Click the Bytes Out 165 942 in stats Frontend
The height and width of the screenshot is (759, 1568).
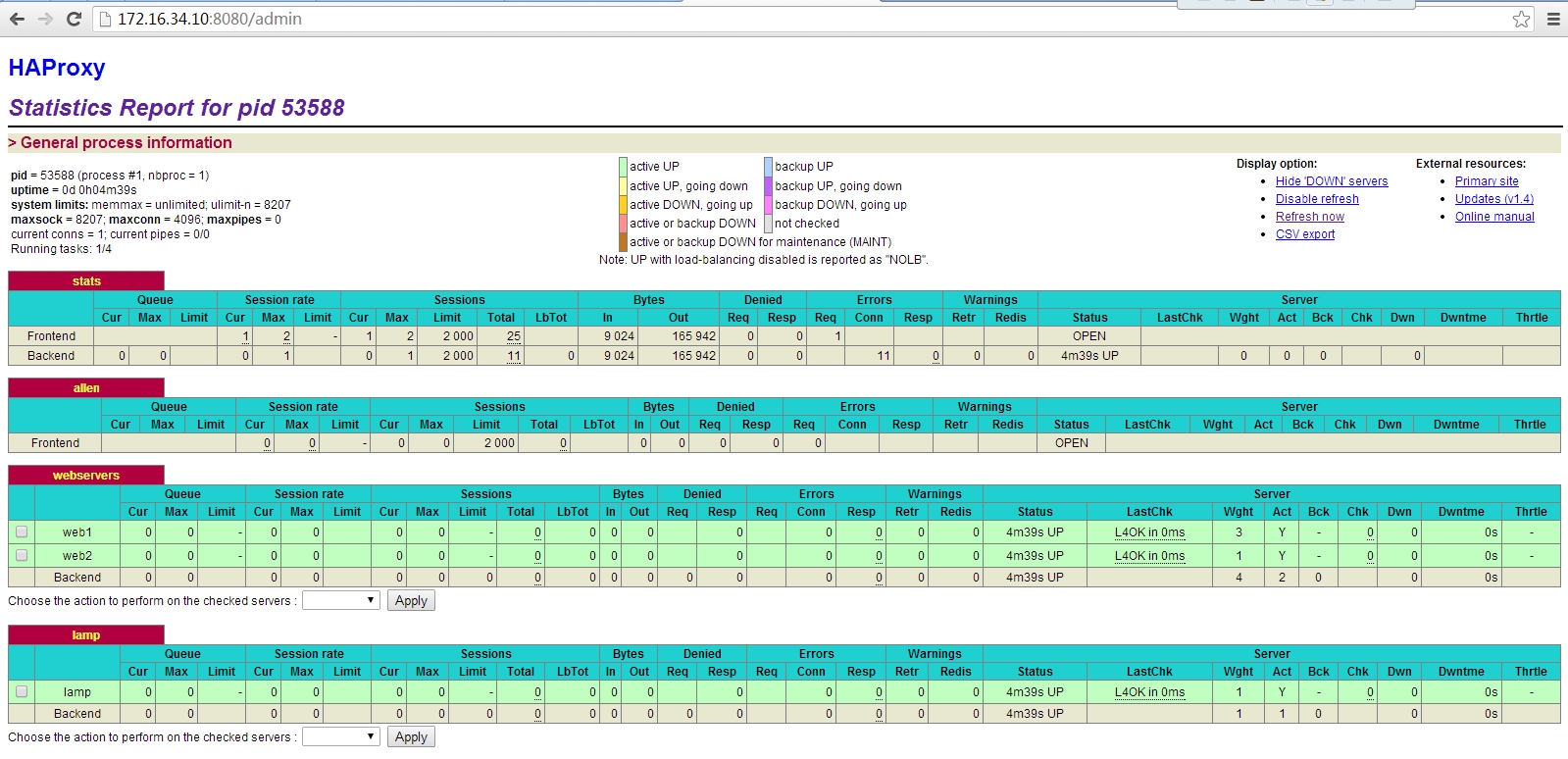(693, 336)
